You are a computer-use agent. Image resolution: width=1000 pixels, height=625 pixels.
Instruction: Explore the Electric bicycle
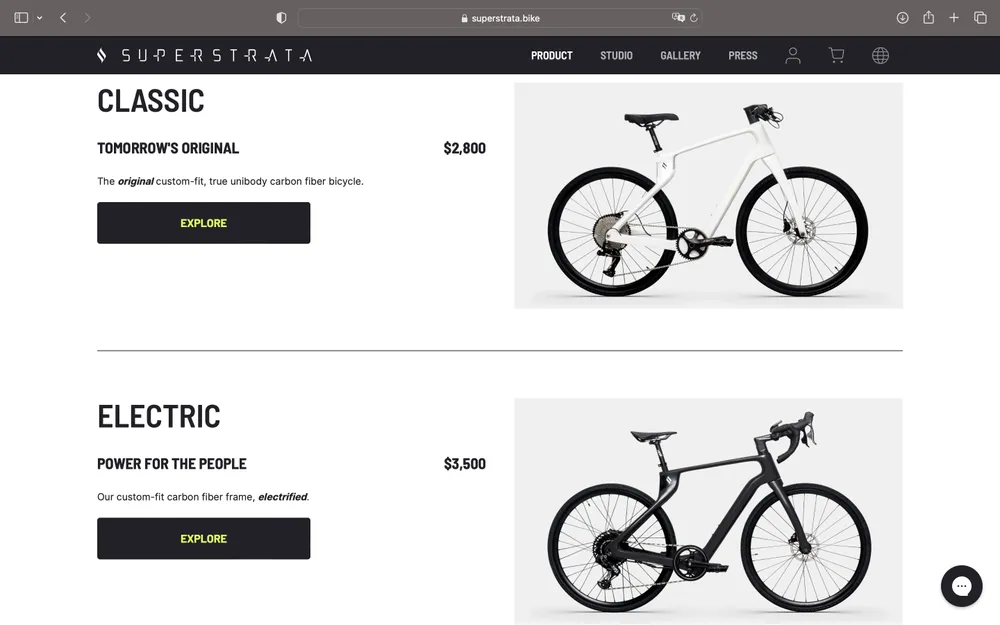tap(203, 539)
